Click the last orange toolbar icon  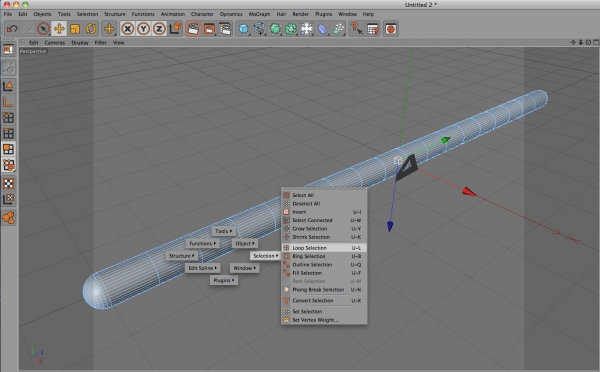click(391, 29)
